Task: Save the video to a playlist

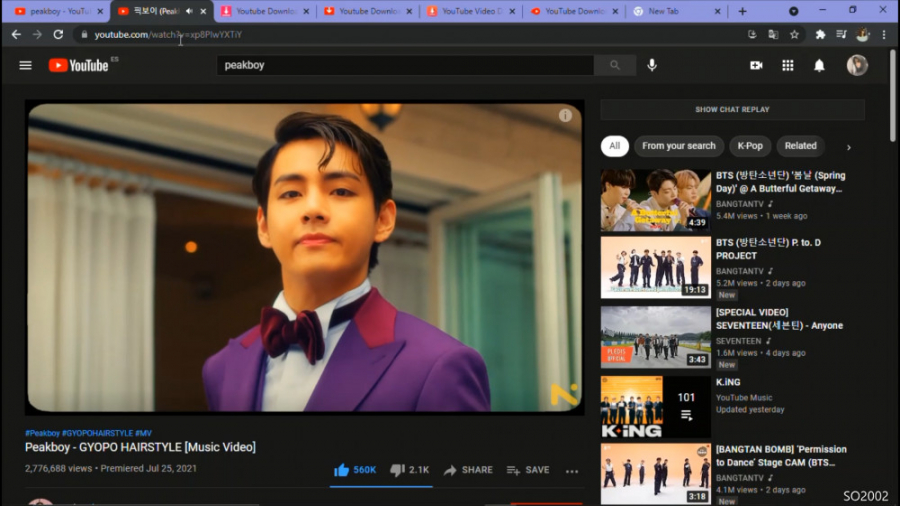Action: point(528,470)
